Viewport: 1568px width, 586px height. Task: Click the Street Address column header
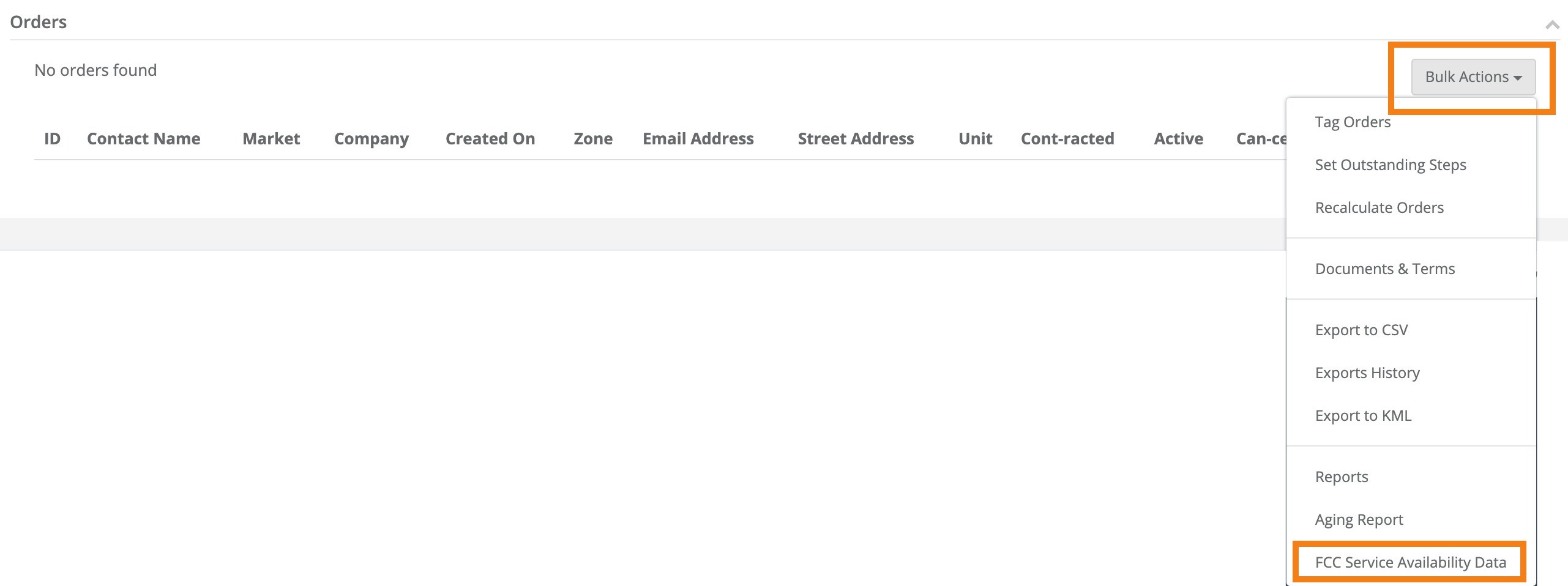pyautogui.click(x=856, y=138)
